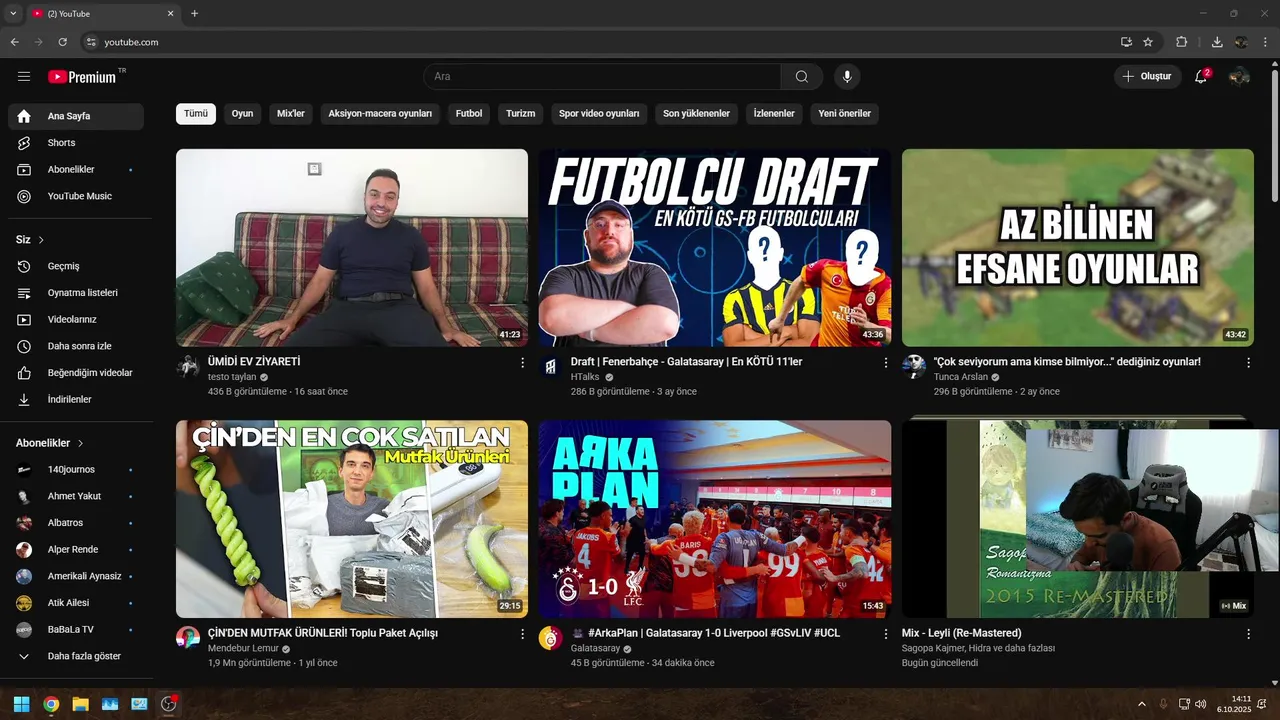The height and width of the screenshot is (720, 1280).
Task: Click the Oluştur create button
Action: [x=1148, y=76]
